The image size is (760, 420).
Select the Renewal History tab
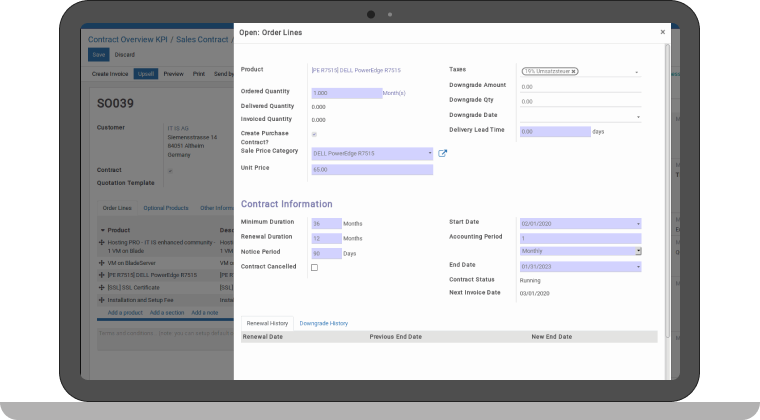[x=265, y=323]
